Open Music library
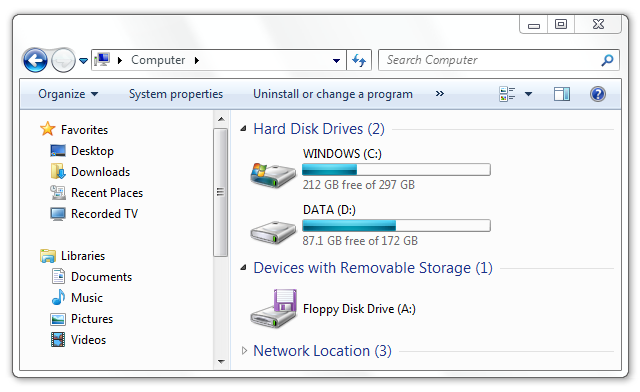The width and height of the screenshot is (640, 392). click(x=87, y=298)
